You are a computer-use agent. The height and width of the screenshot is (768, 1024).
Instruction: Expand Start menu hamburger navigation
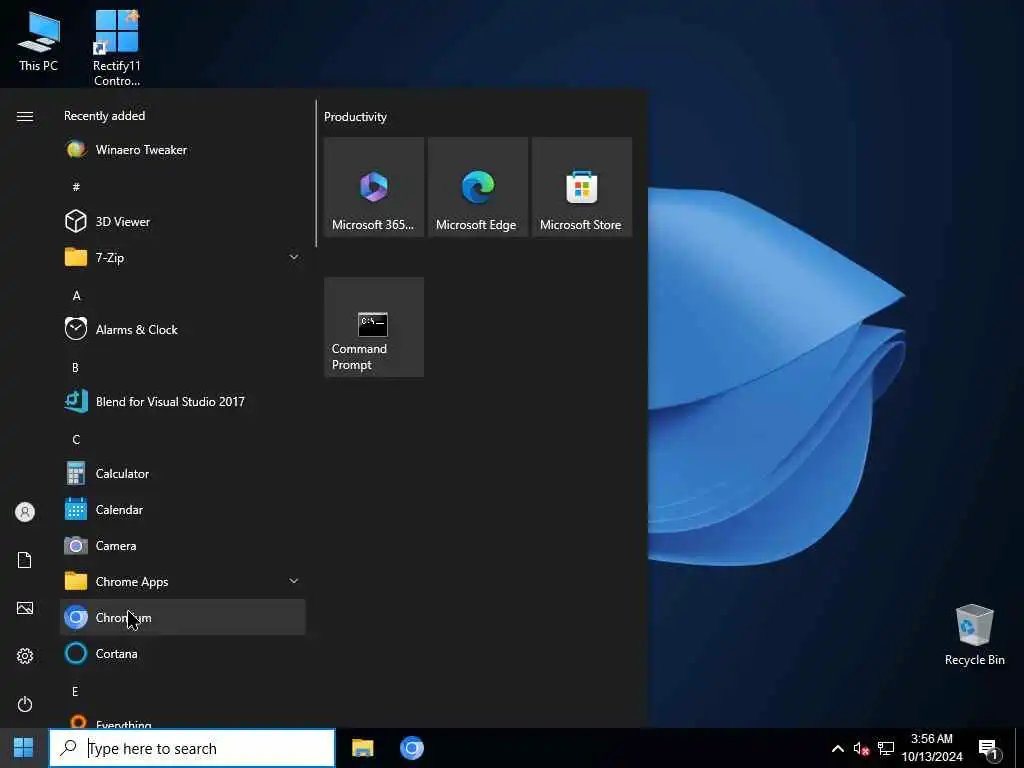pos(25,116)
